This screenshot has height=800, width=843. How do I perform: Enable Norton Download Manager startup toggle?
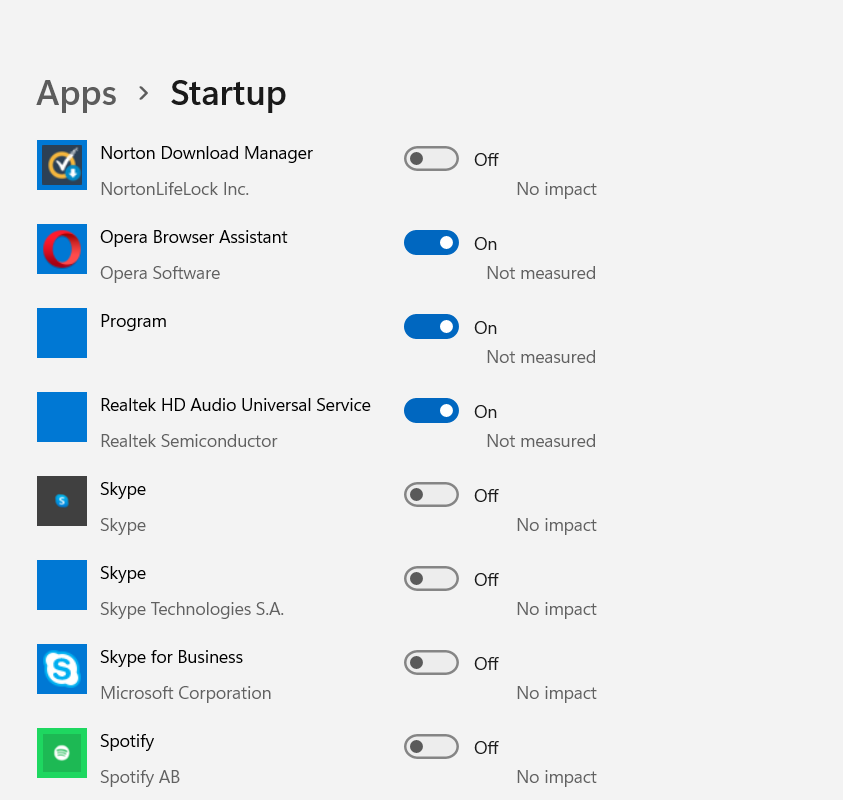[x=431, y=159]
